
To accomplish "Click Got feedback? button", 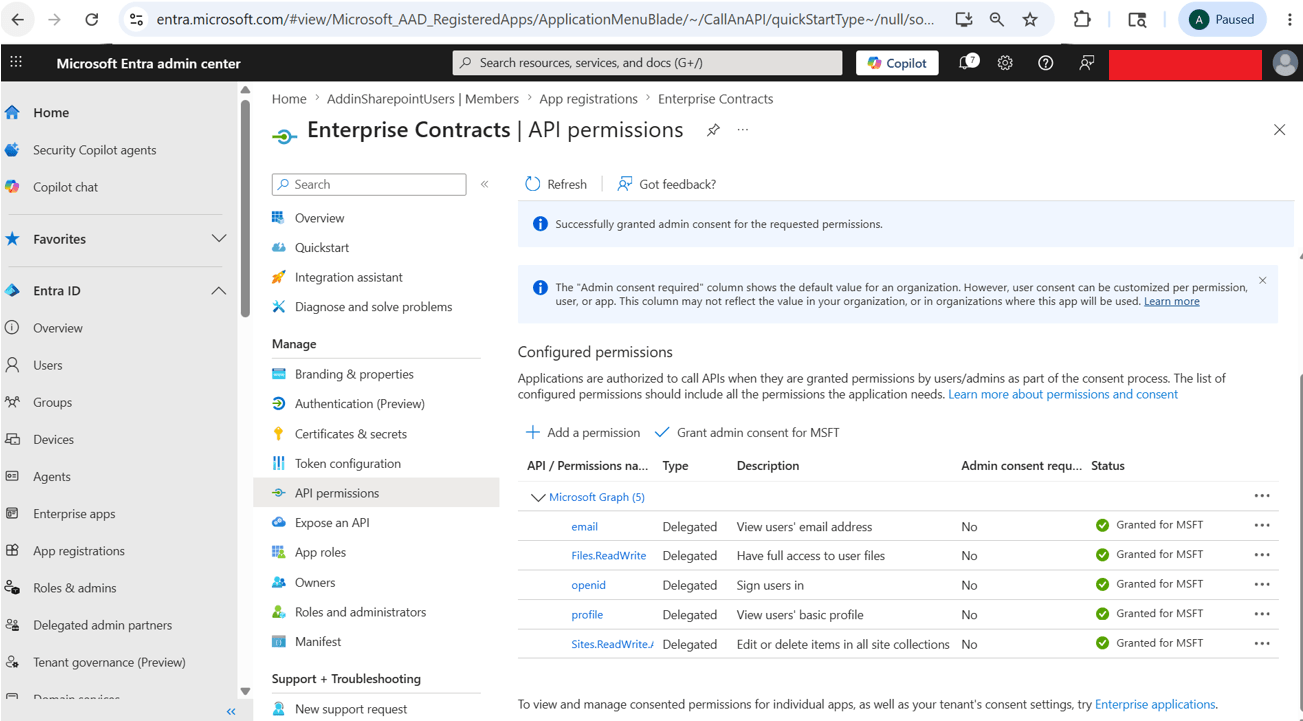I will click(x=666, y=184).
